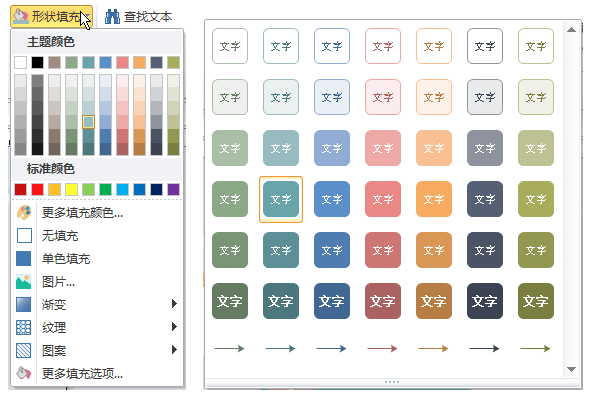Screen dimensions: 600x400
Task: Select the orange arrow line style
Action: [434, 348]
